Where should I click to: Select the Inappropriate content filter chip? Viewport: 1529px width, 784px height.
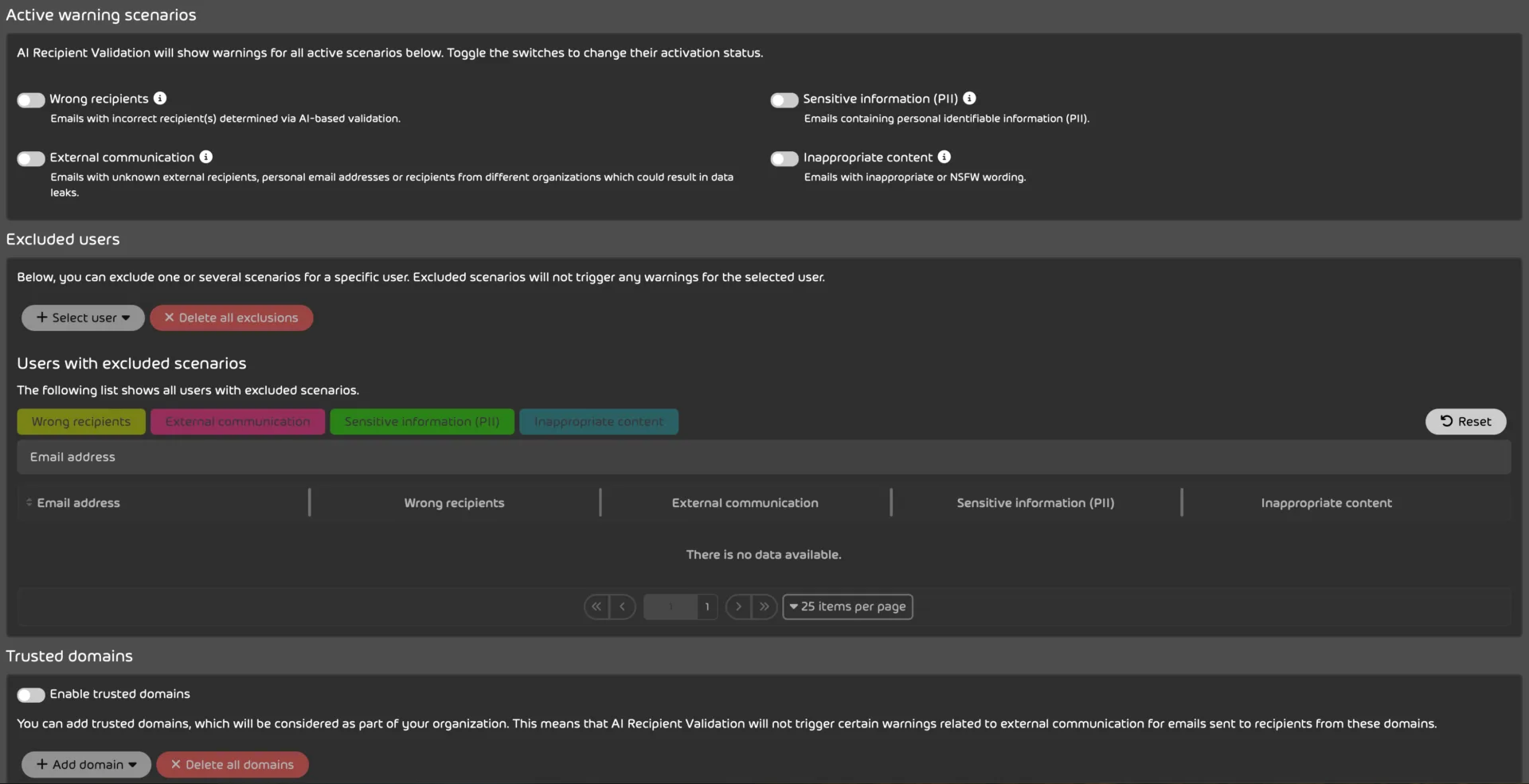pos(599,421)
